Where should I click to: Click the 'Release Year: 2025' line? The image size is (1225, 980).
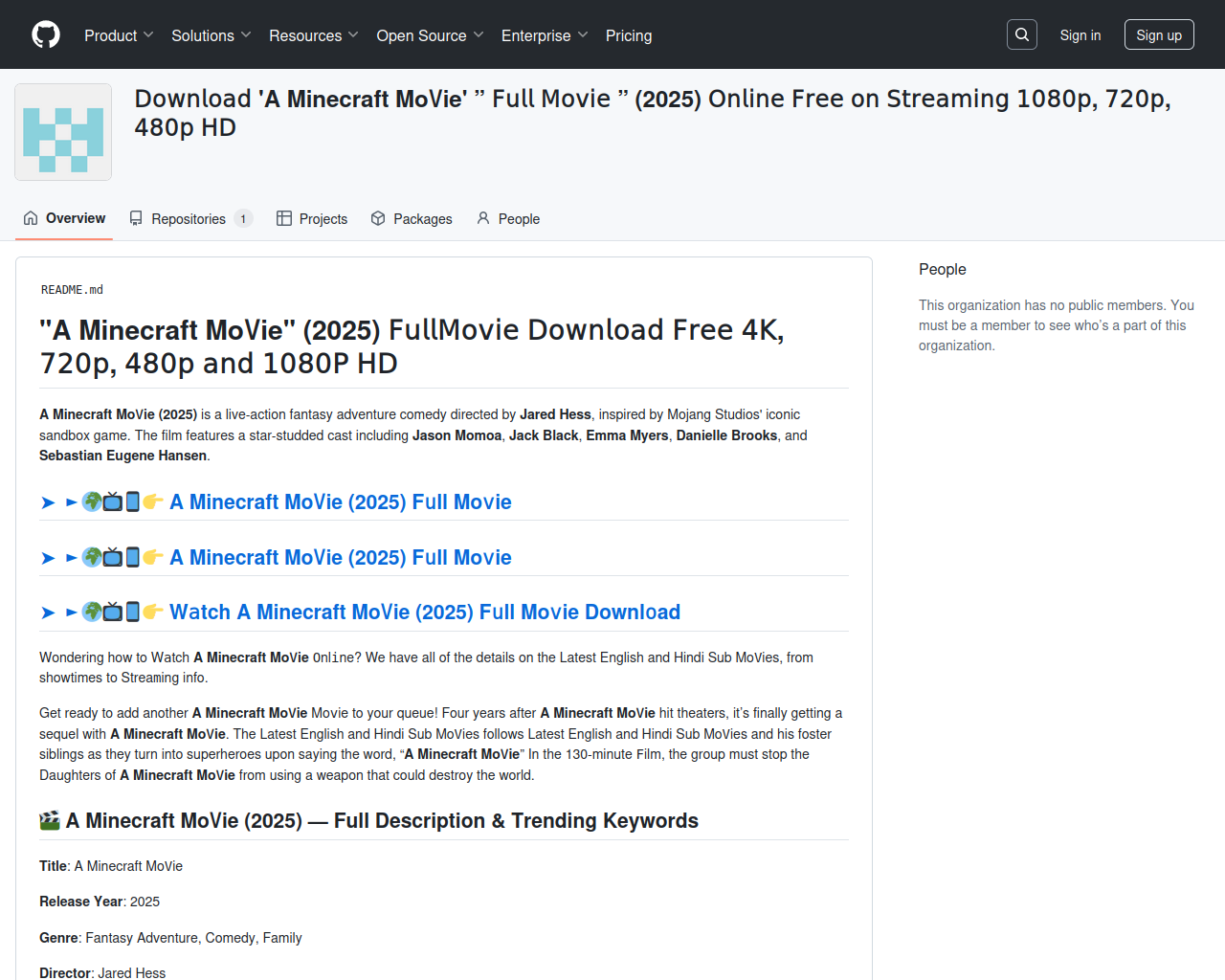(x=100, y=902)
